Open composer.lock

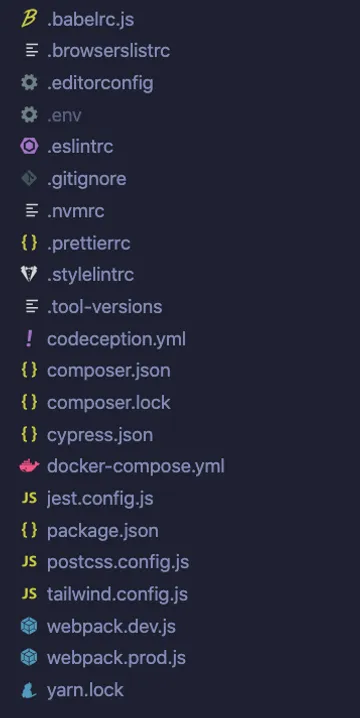[x=109, y=403]
